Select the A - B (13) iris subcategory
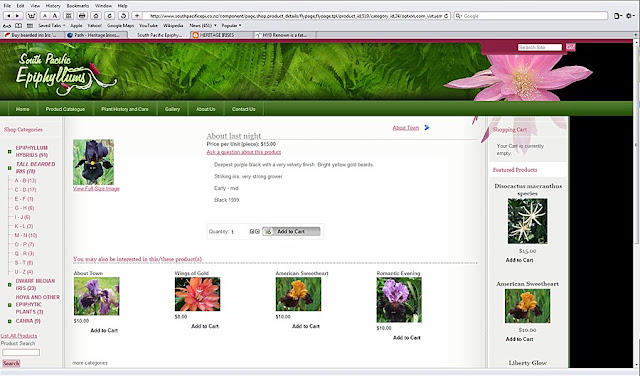 pyautogui.click(x=26, y=180)
